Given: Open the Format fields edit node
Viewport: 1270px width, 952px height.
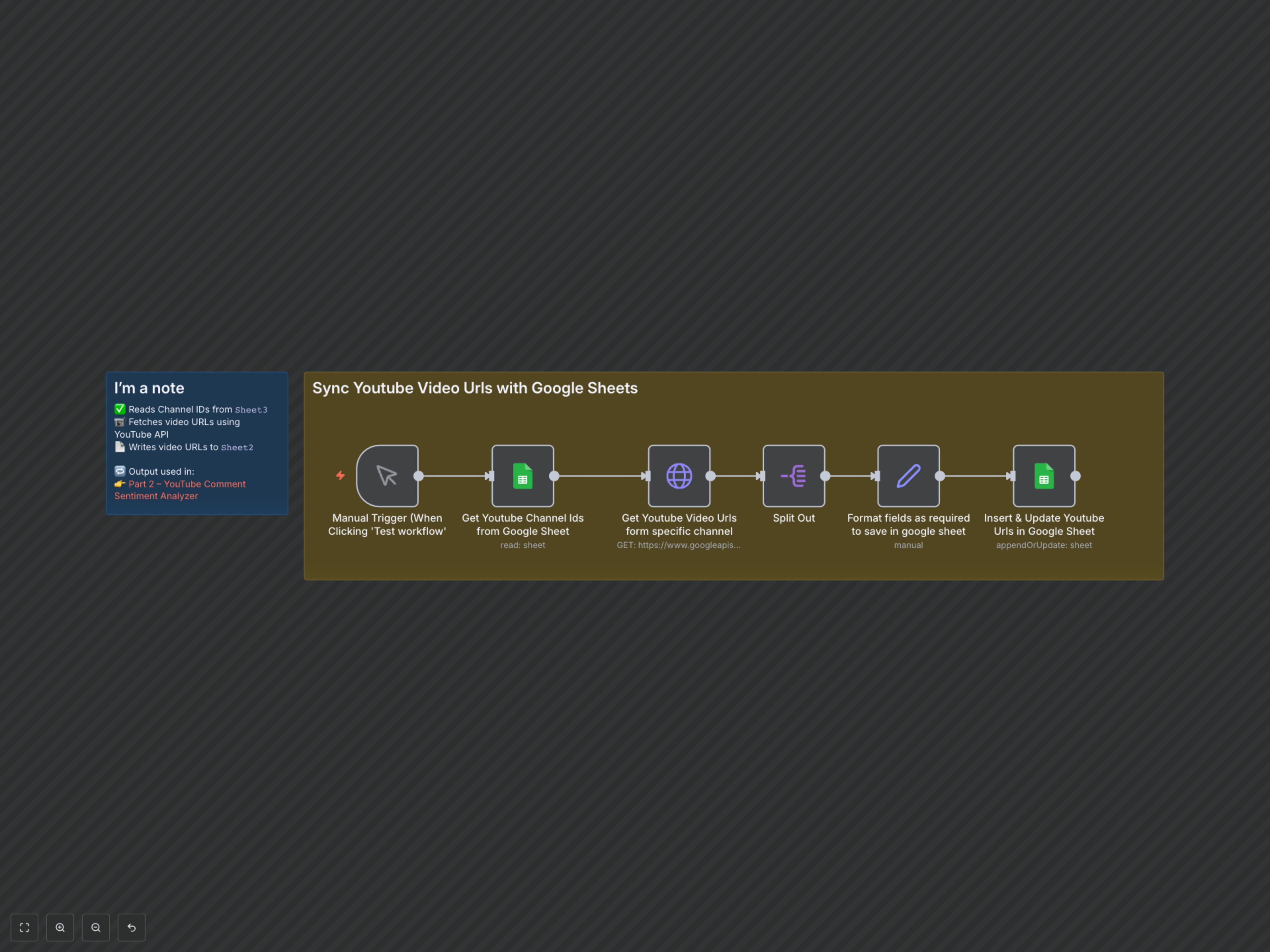Looking at the screenshot, I should pos(908,476).
